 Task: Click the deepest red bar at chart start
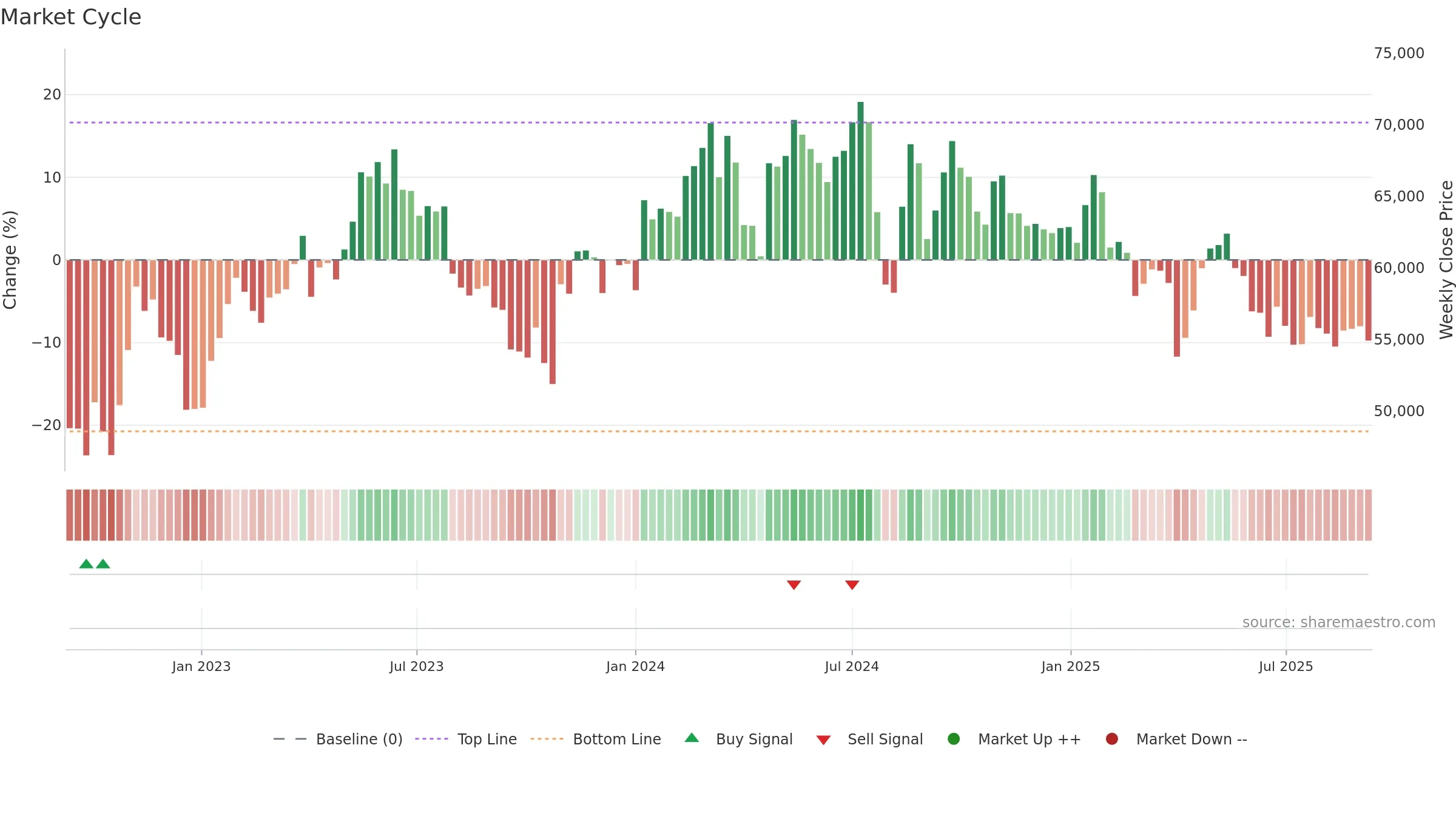86,358
